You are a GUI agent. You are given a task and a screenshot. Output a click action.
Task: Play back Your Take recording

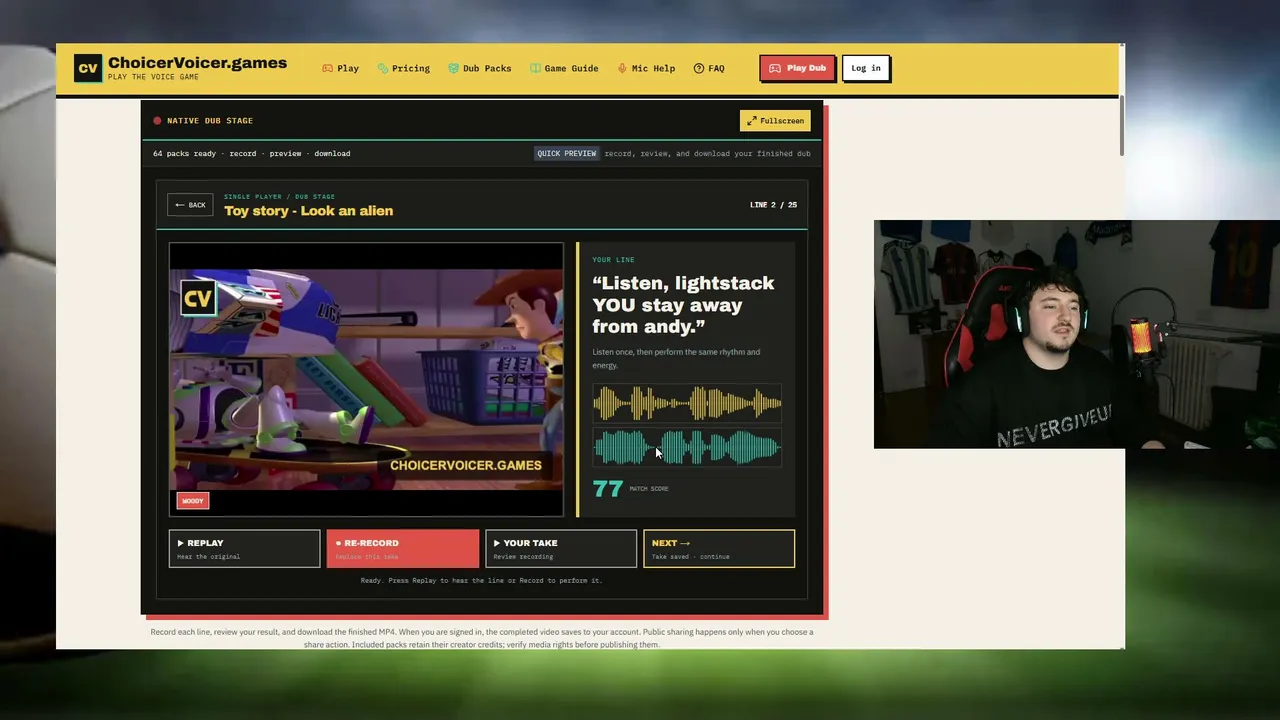(x=561, y=548)
